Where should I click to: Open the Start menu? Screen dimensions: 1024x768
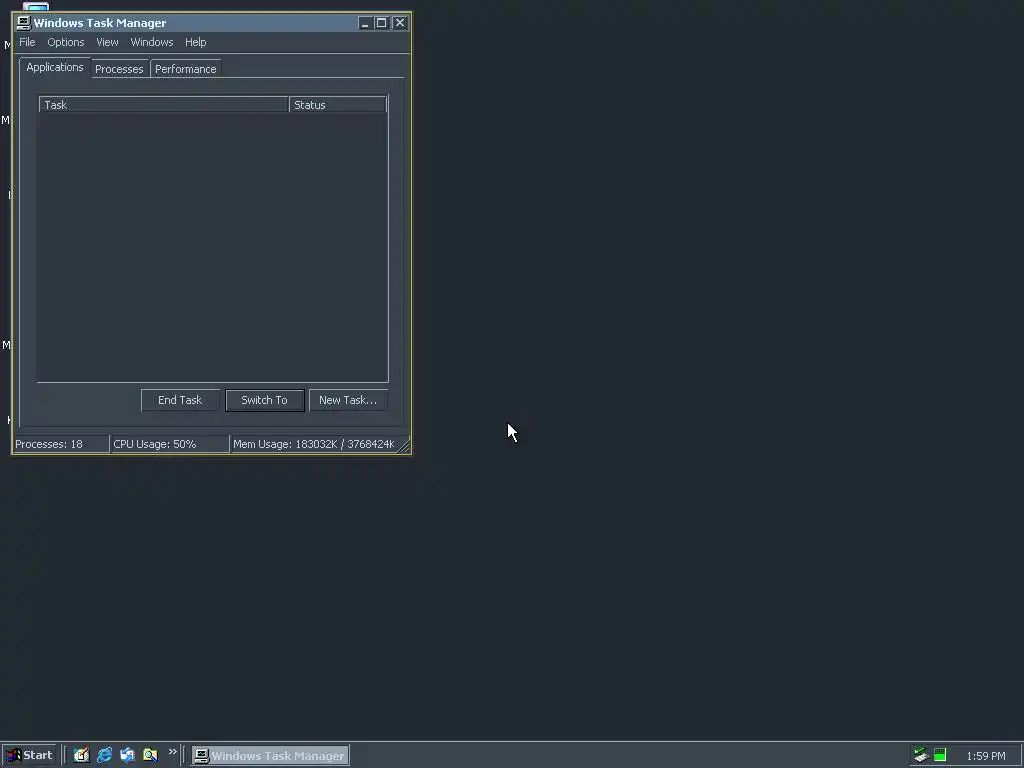tap(30, 755)
